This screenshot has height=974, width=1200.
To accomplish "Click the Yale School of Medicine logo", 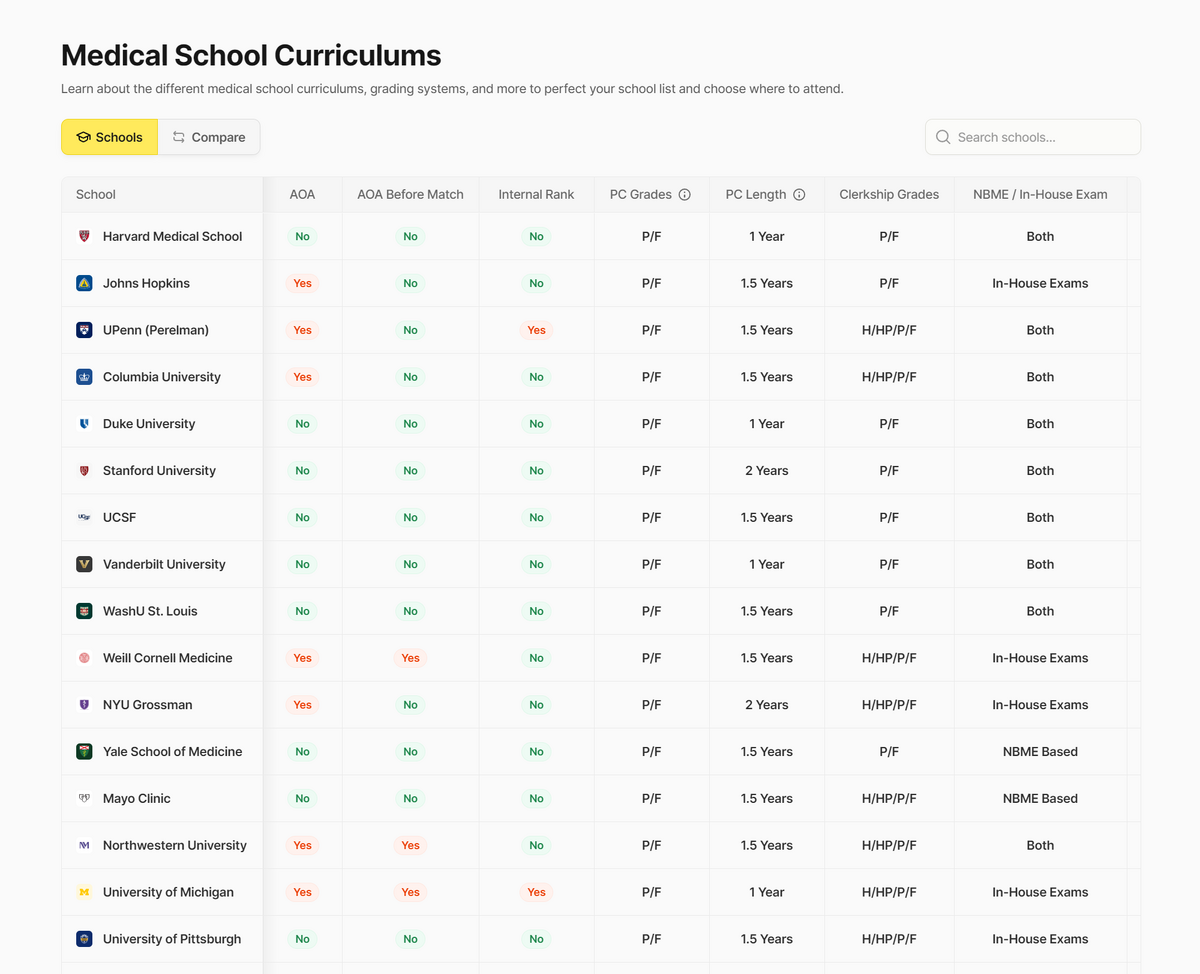I will (84, 752).
